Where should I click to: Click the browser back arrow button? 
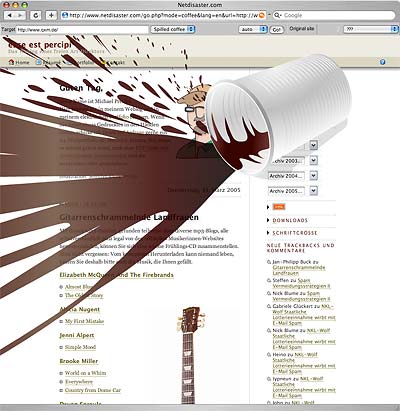10,15
